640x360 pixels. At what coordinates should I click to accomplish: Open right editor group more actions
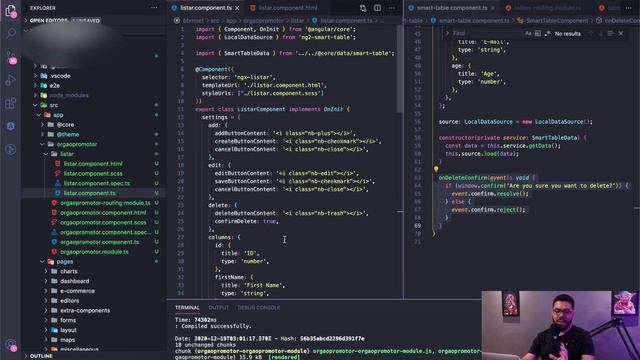click(629, 8)
